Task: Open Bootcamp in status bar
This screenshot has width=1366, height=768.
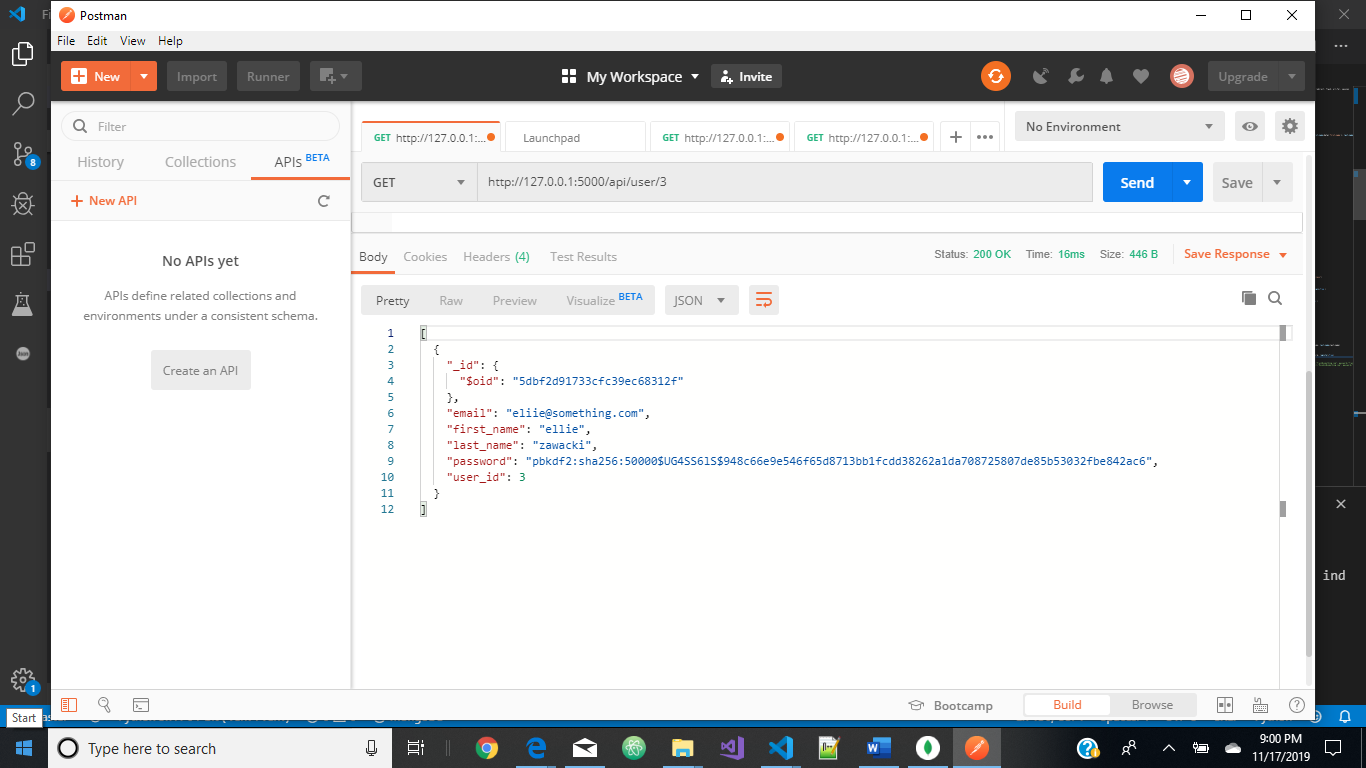Action: (950, 705)
